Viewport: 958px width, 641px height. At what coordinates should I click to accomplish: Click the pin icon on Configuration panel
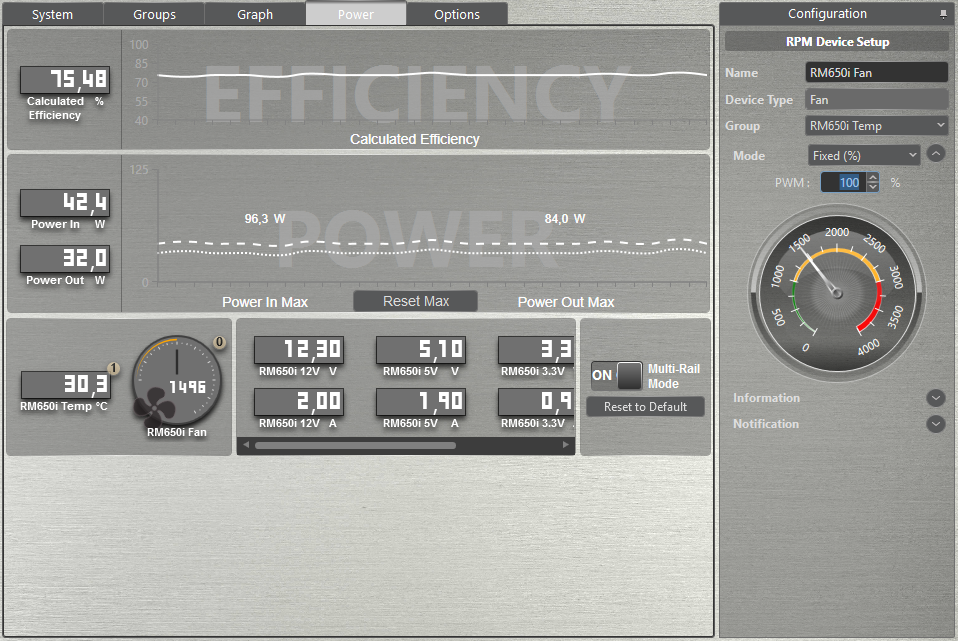(x=943, y=14)
